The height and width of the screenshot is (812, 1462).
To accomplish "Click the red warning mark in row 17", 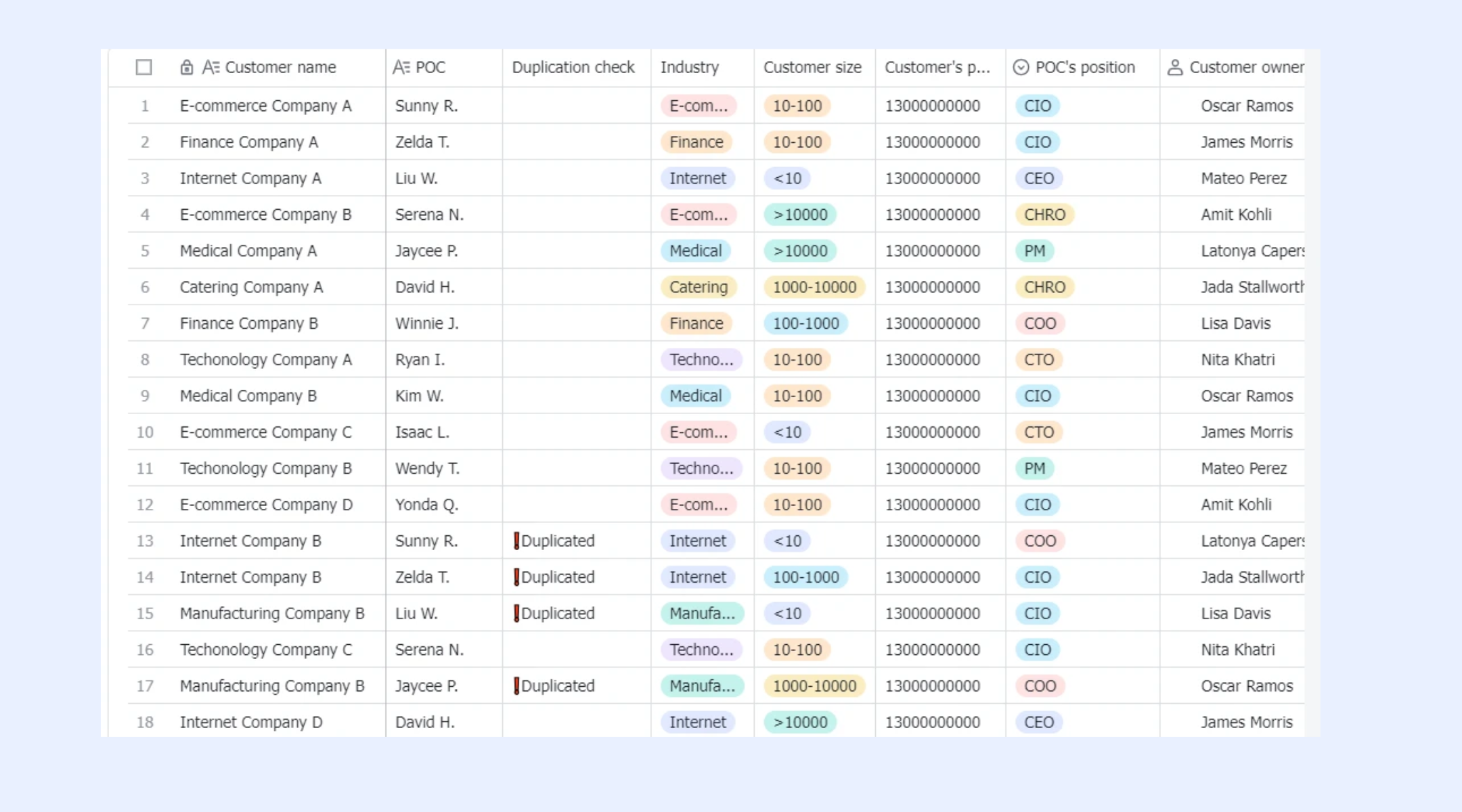I will click(516, 685).
